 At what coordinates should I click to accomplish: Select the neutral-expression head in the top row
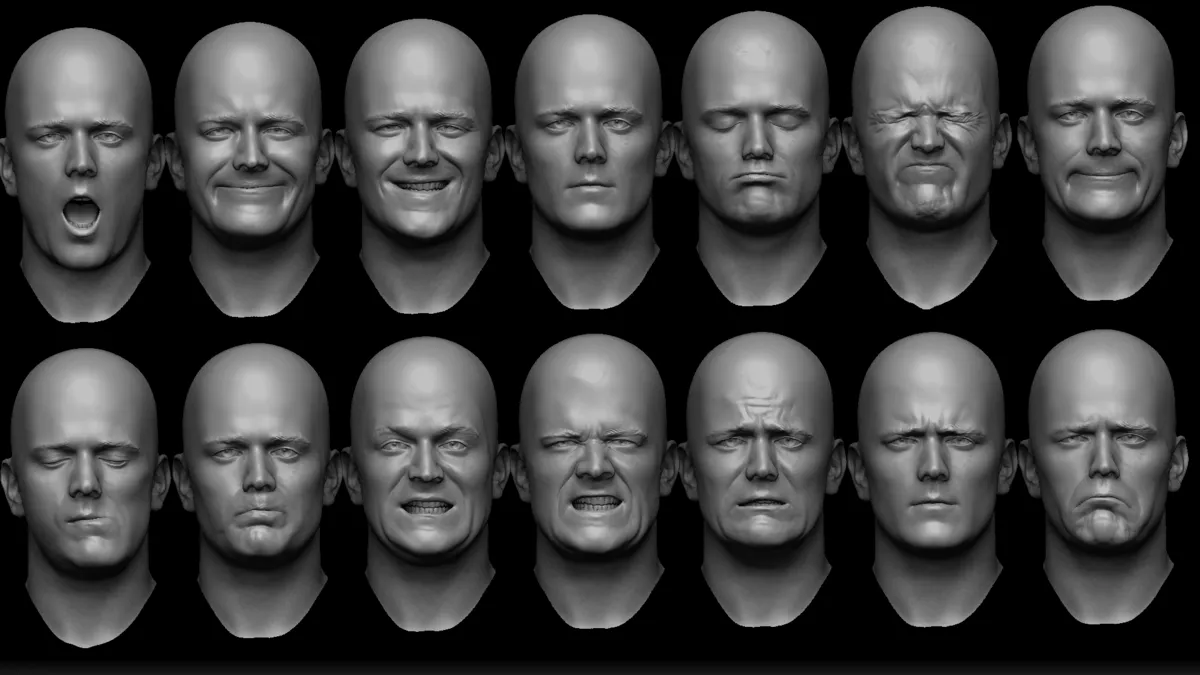click(x=588, y=162)
